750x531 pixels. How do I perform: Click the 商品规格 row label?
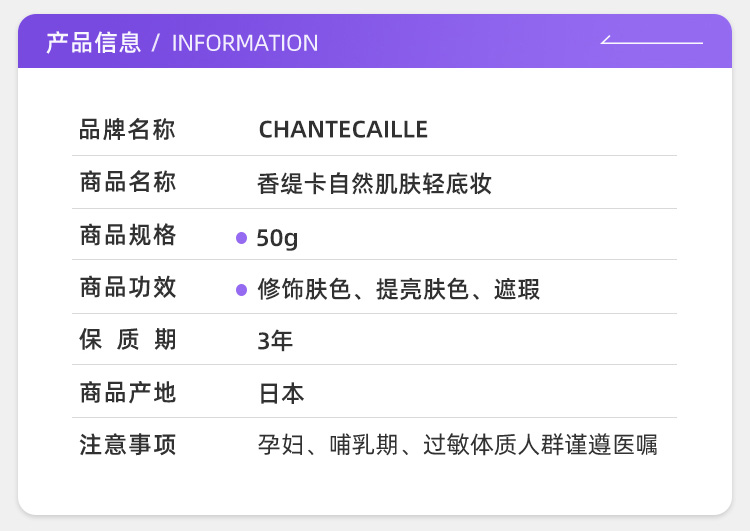coord(128,236)
